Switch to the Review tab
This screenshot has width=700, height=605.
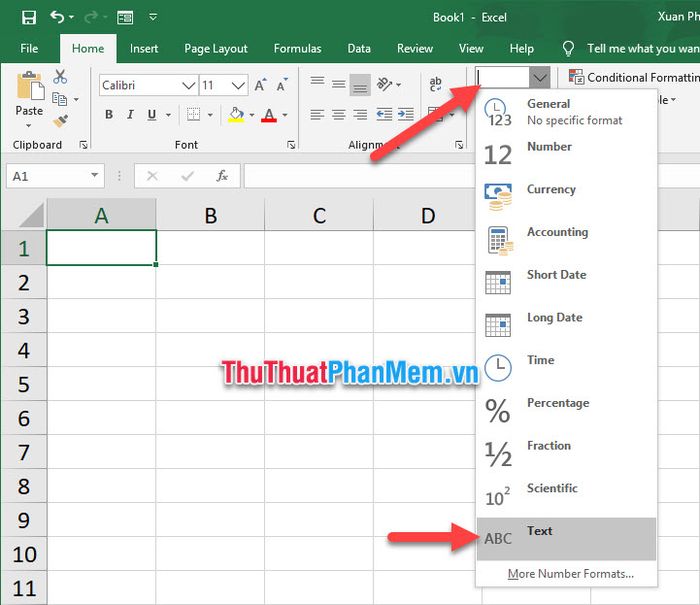[x=415, y=48]
